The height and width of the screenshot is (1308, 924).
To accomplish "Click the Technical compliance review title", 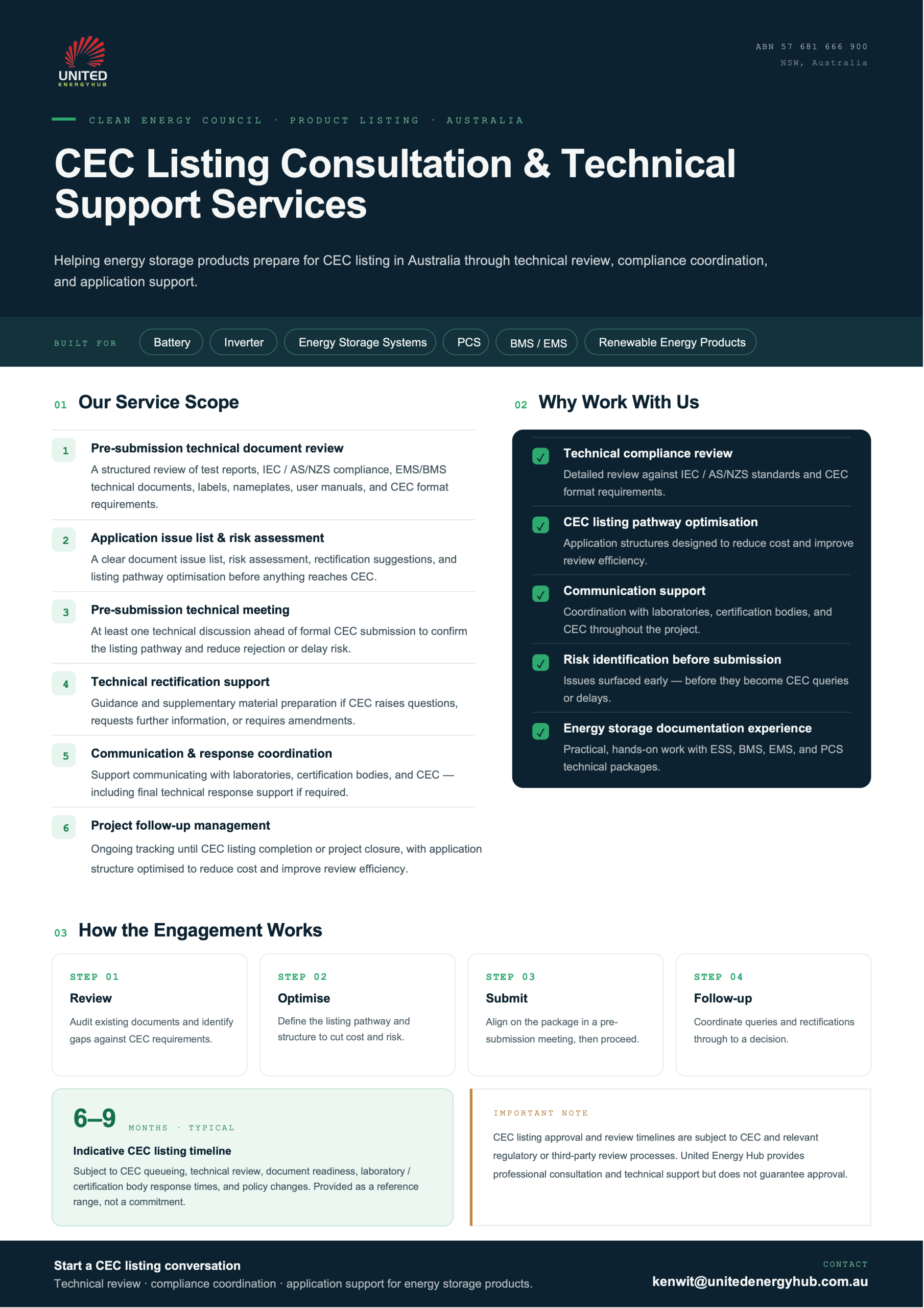I will pos(648,454).
